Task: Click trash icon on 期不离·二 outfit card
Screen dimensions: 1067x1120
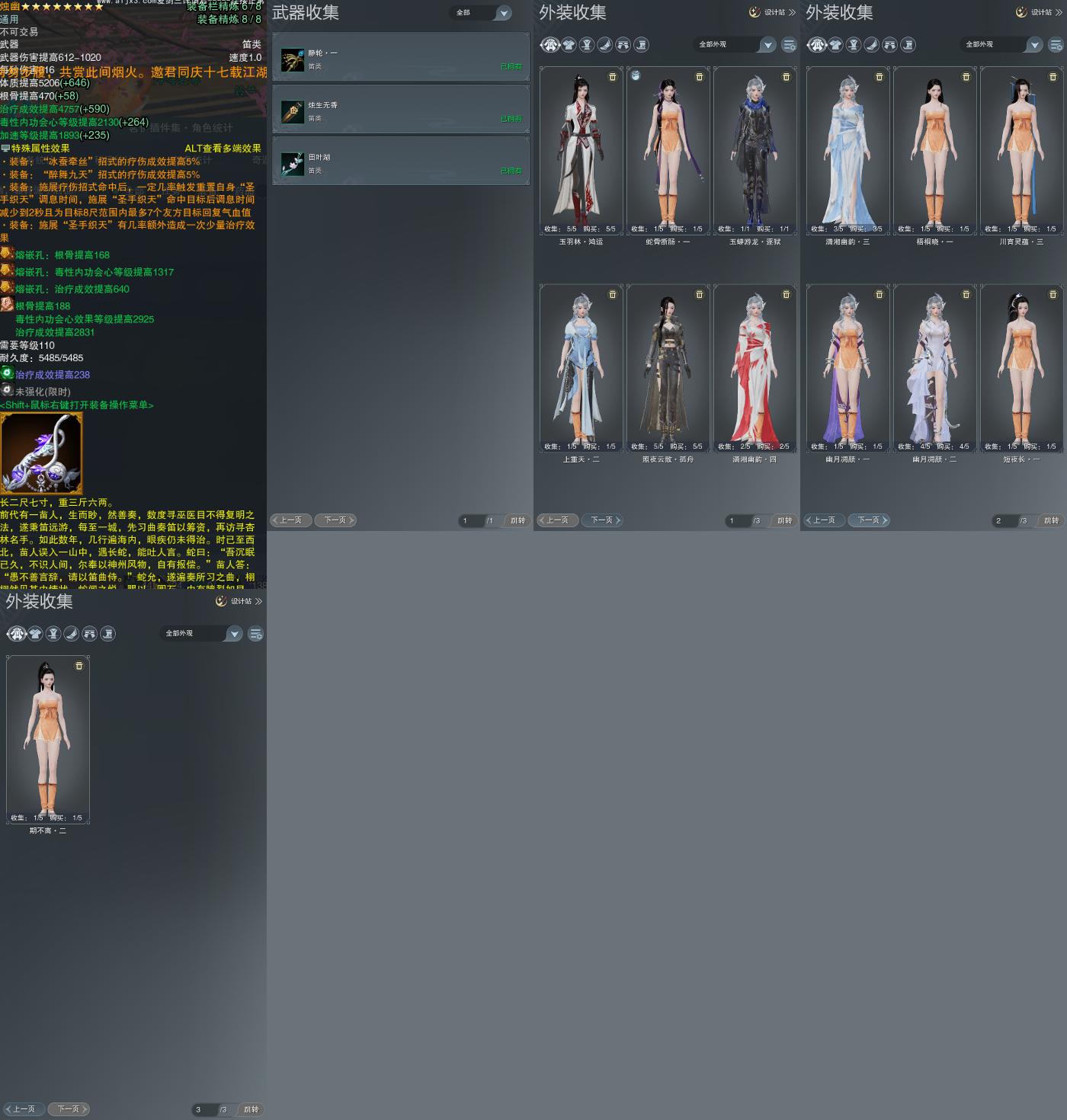Action: click(x=79, y=666)
